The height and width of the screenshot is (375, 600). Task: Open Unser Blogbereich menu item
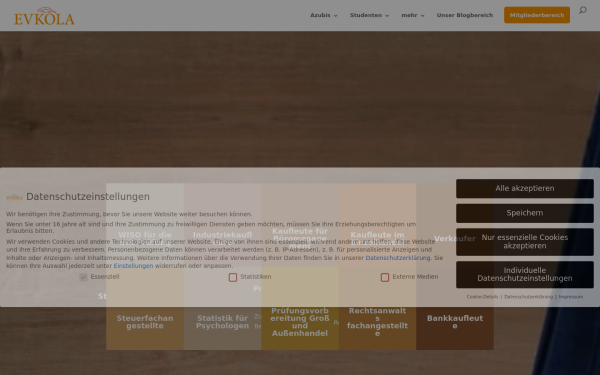coord(465,15)
